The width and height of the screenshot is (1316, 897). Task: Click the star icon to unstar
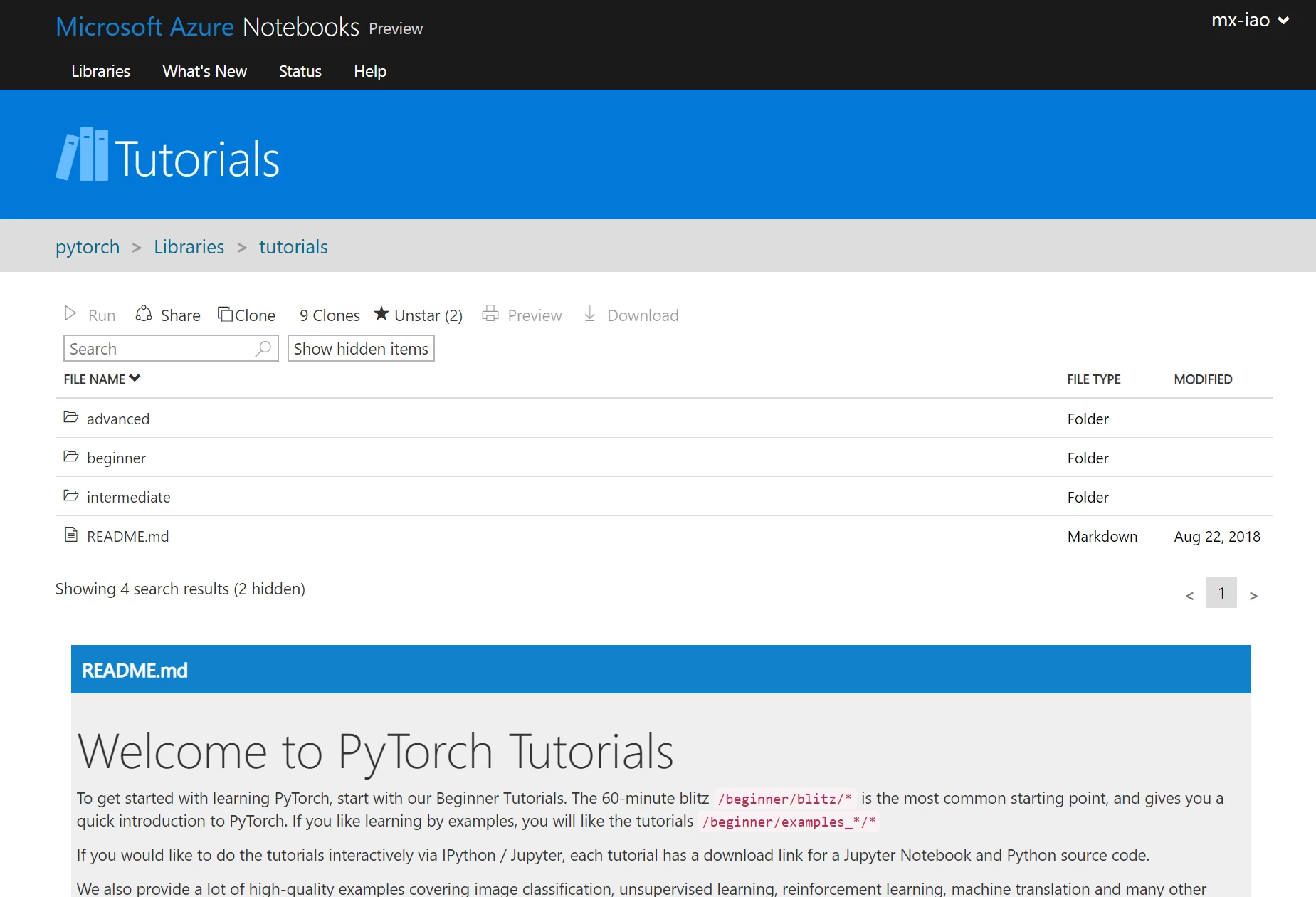(x=381, y=313)
